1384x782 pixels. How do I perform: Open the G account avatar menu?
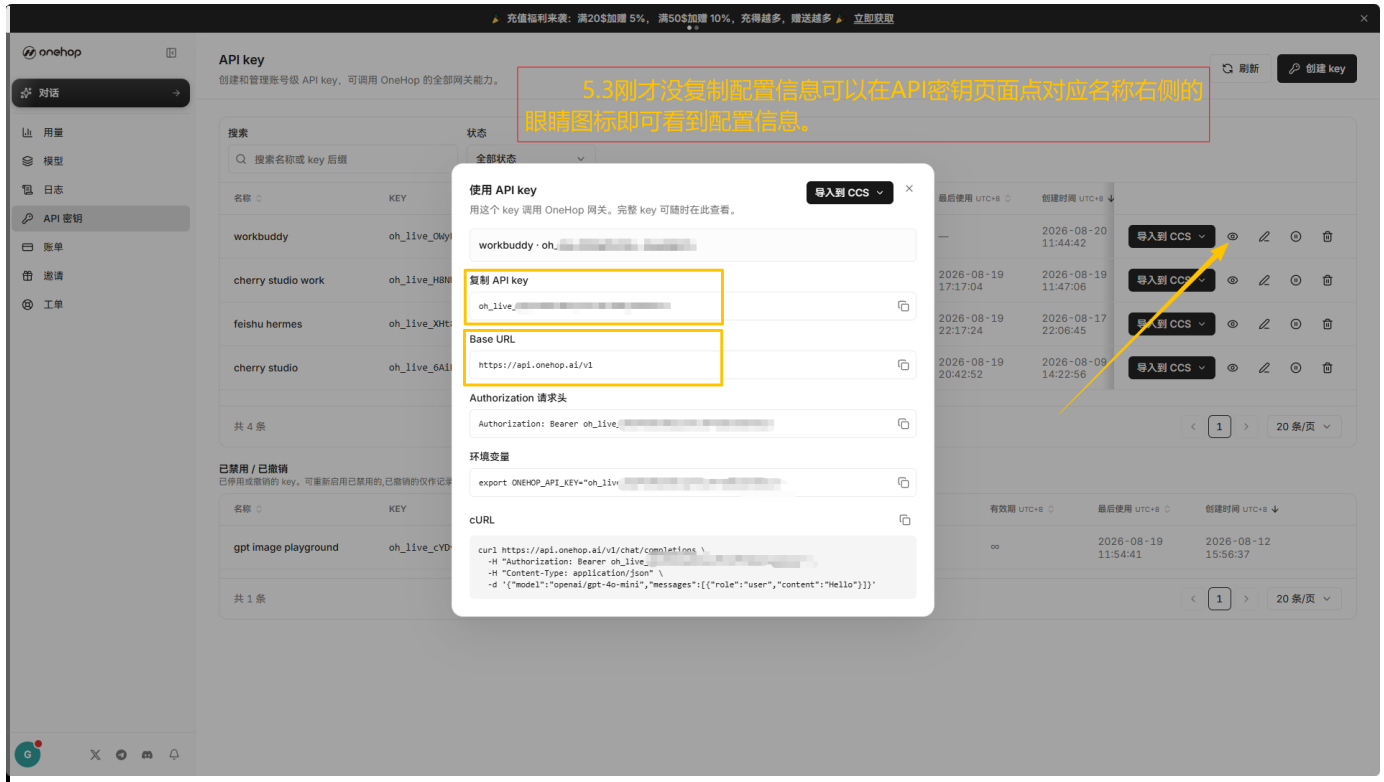[27, 754]
